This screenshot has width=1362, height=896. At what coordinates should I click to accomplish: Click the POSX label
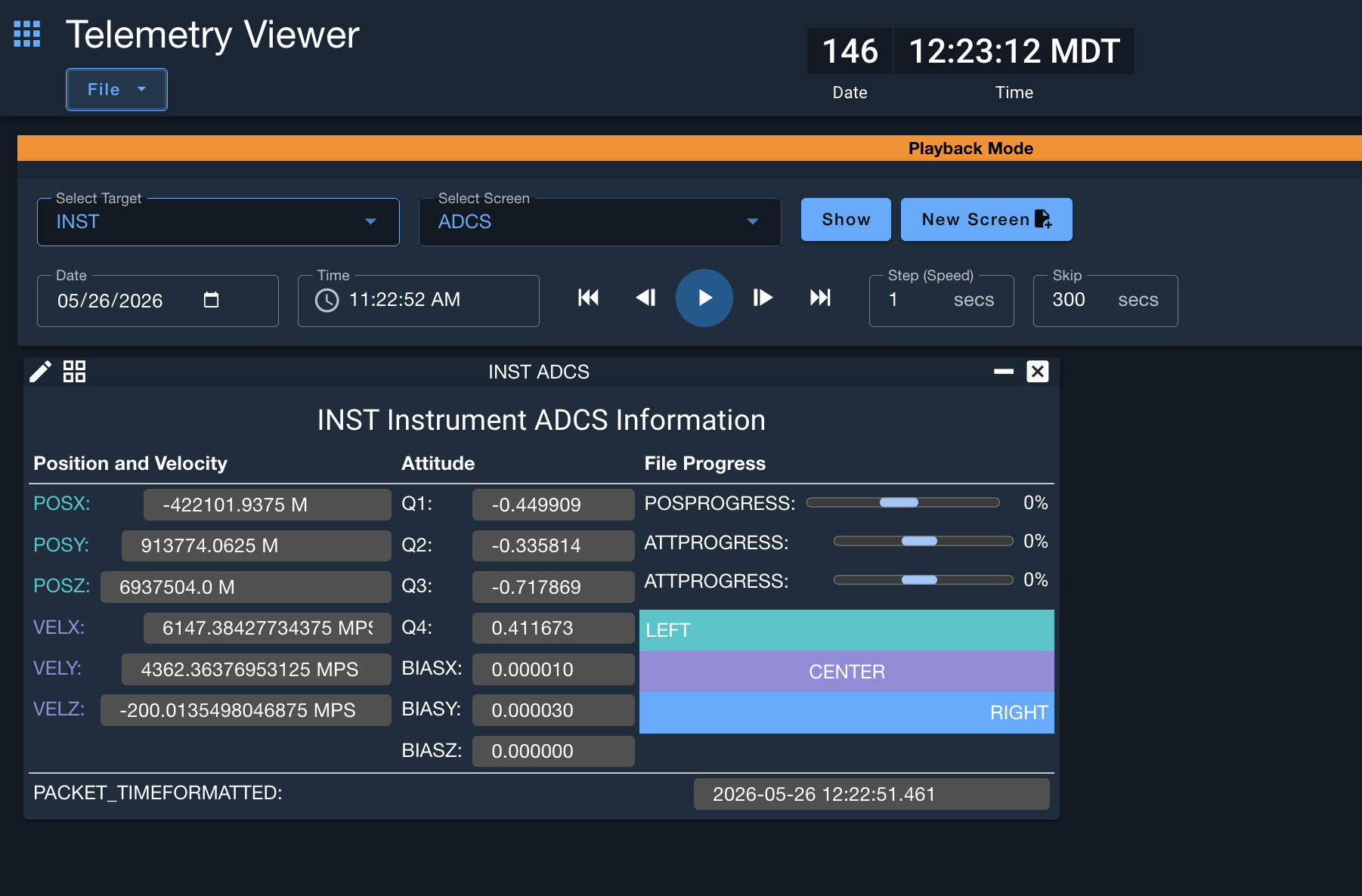click(62, 503)
